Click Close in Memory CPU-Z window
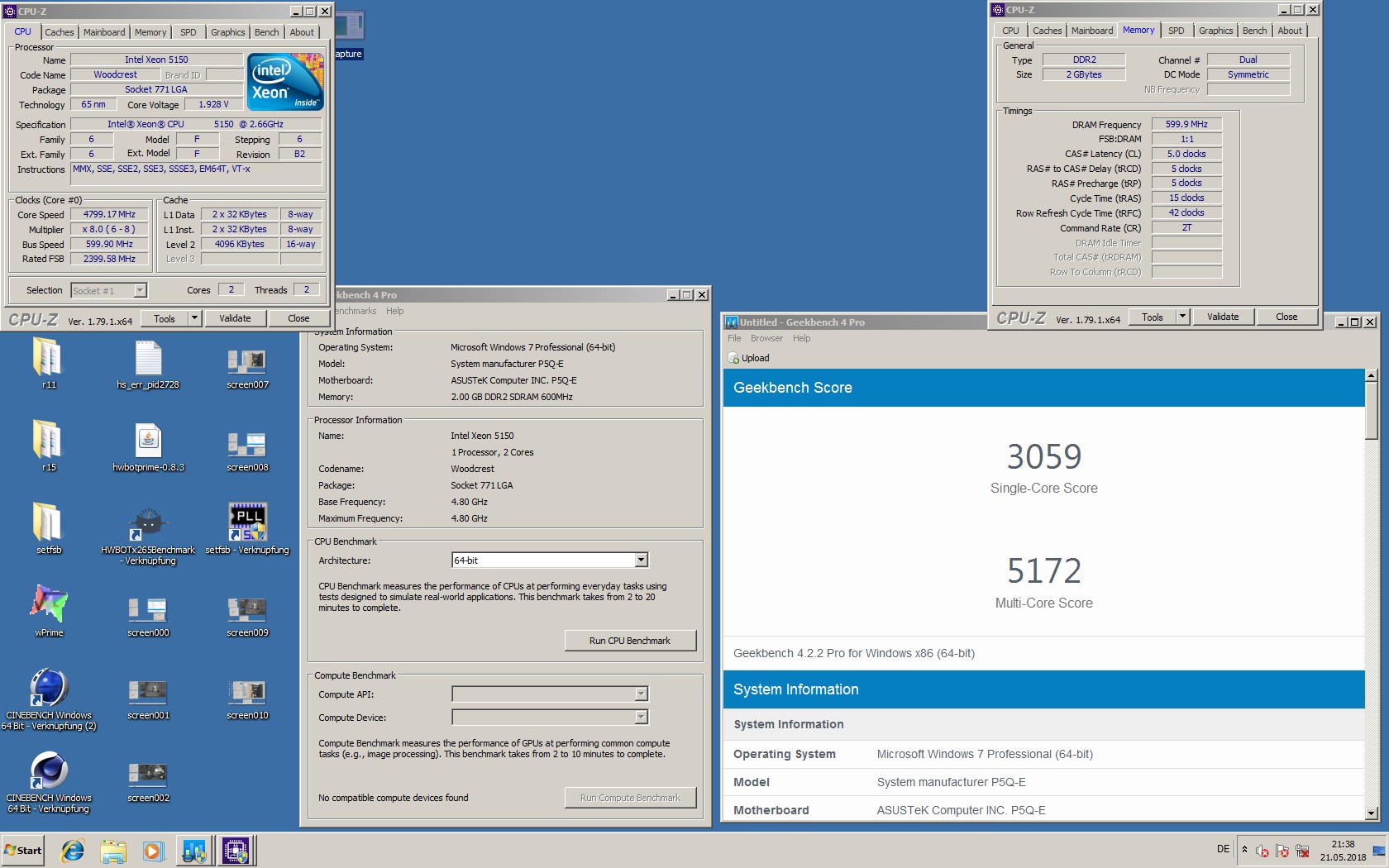Screen dimensions: 1389x868 click(x=1286, y=317)
